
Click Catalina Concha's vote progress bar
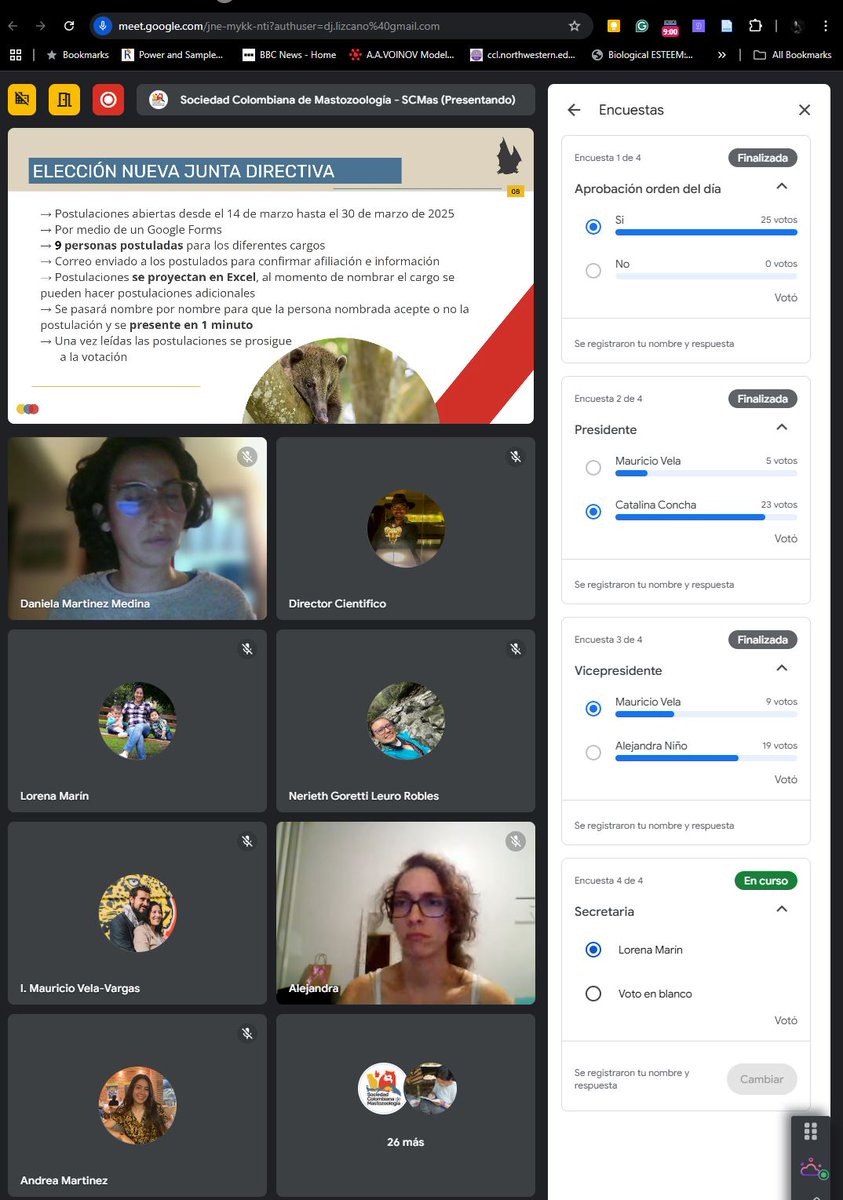point(706,517)
